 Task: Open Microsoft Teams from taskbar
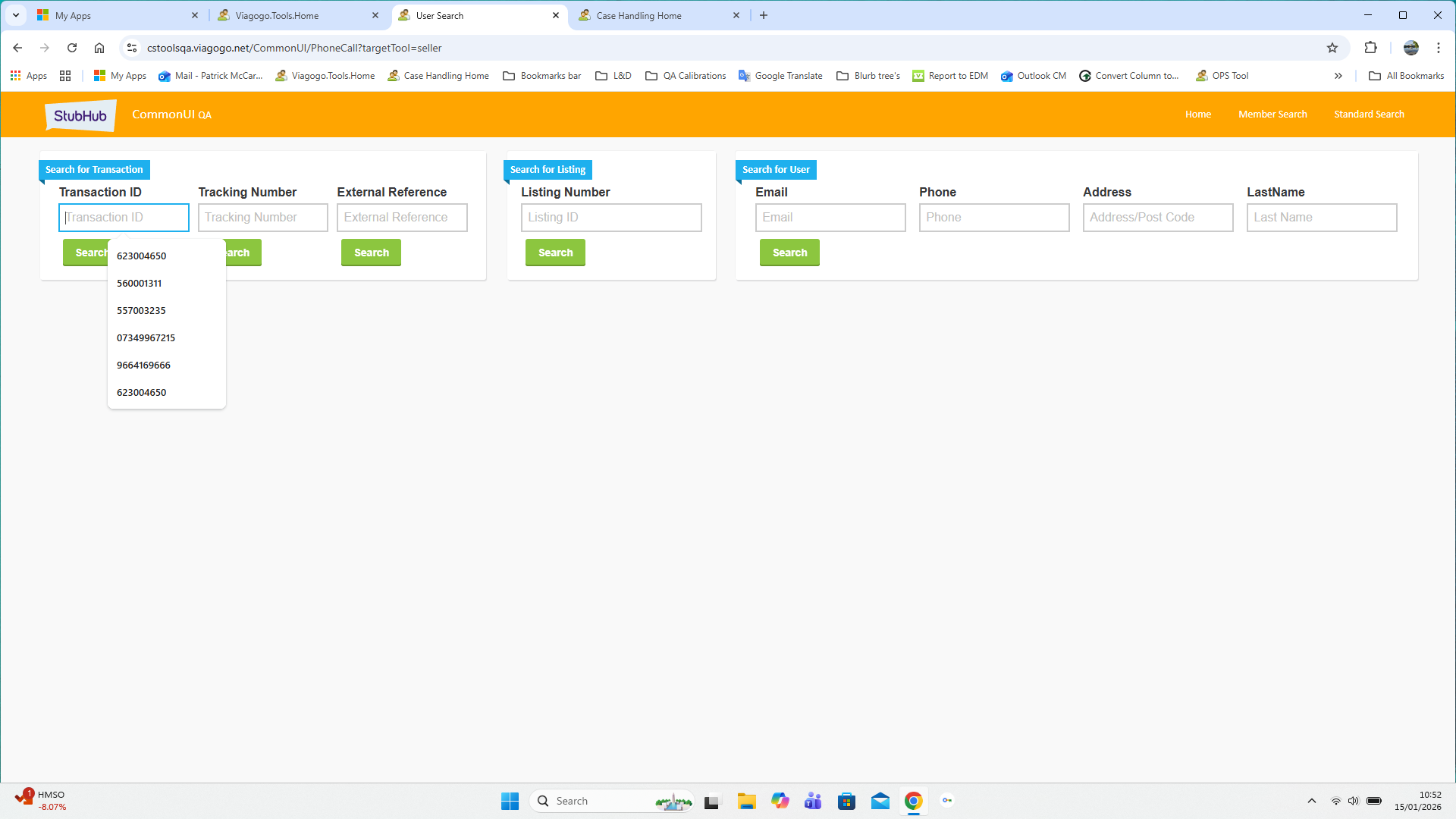pyautogui.click(x=813, y=801)
